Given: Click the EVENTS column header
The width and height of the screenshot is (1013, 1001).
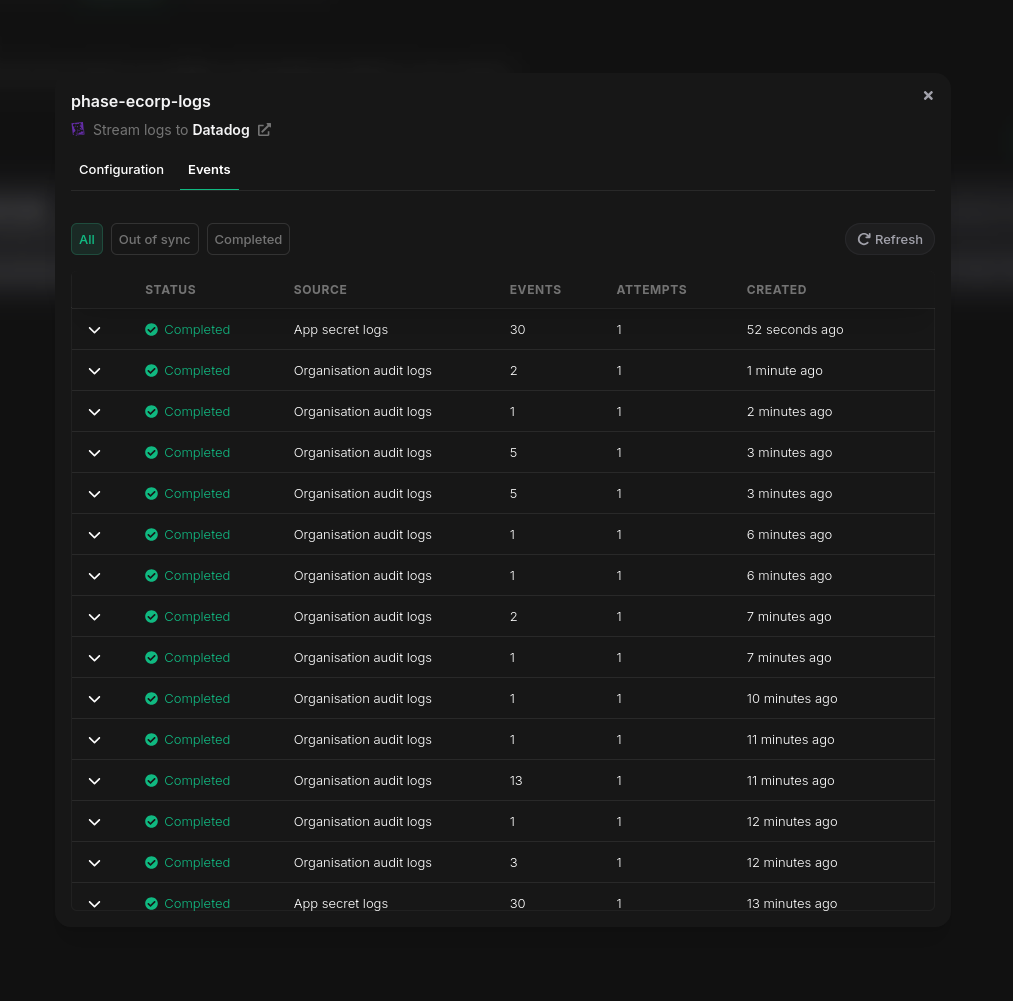Looking at the screenshot, I should point(535,290).
